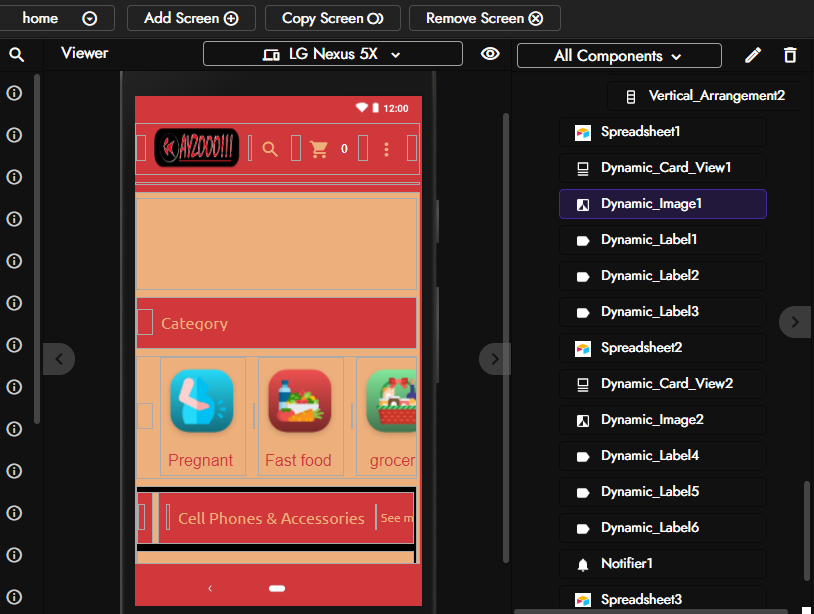Screen dimensions: 814x614
Task: Click the Fast food category icon
Action: 300,401
